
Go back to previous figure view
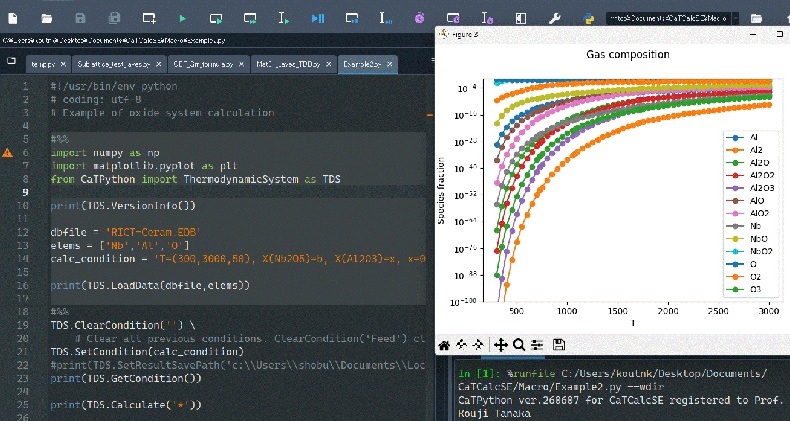[461, 345]
